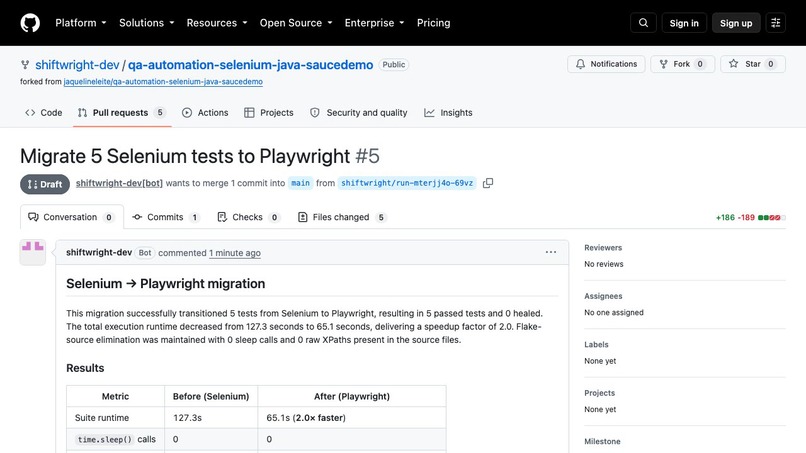The width and height of the screenshot is (806, 453).
Task: Click the Milestone sidebar heading
Action: (602, 441)
